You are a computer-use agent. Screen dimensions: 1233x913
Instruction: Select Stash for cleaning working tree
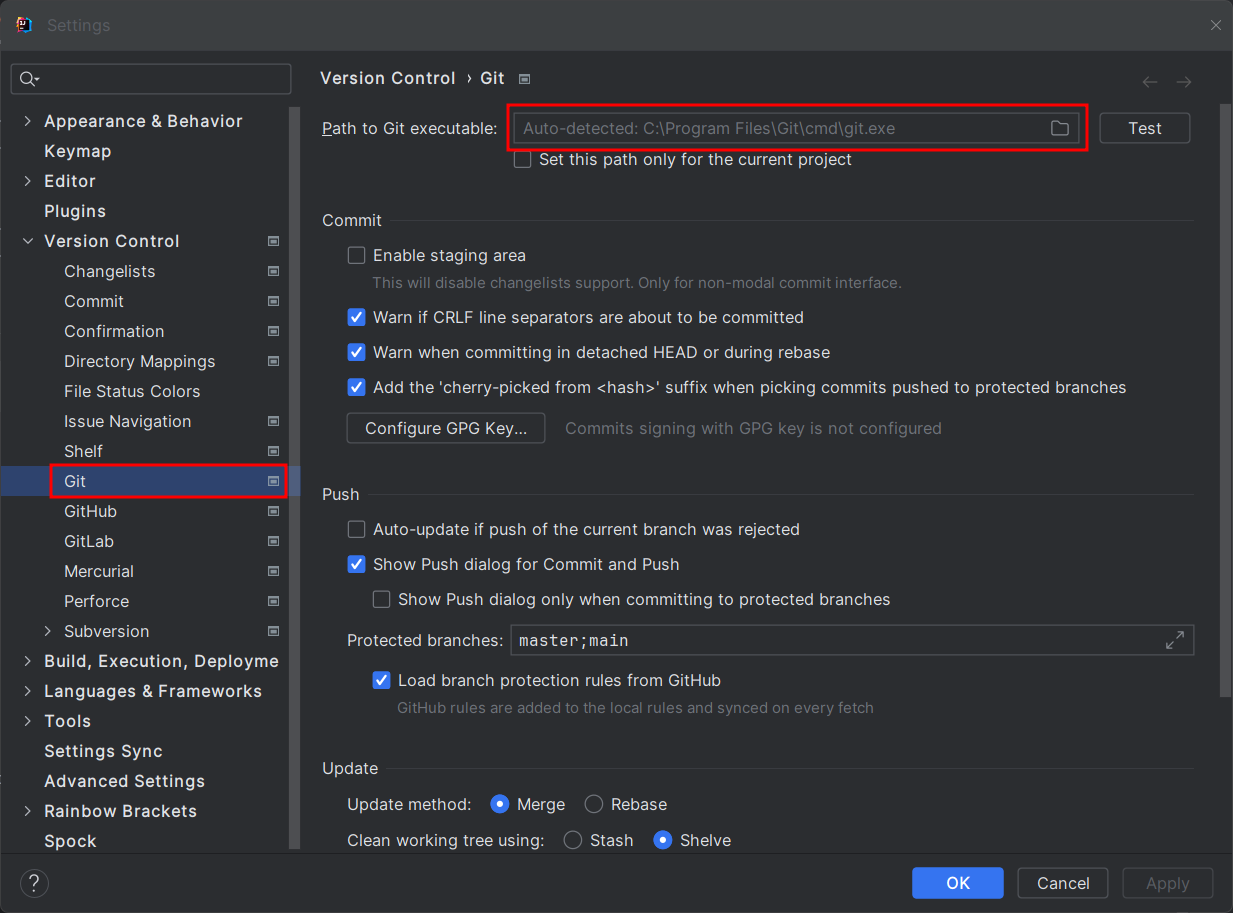(573, 840)
